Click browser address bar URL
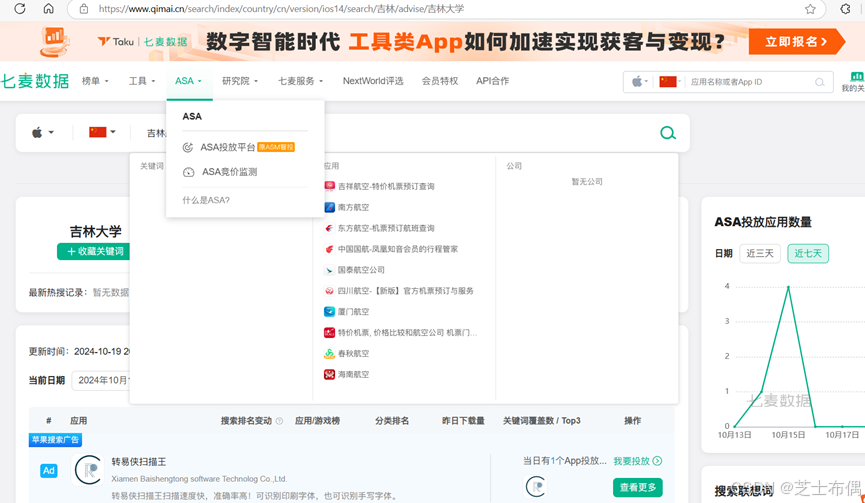Image resolution: width=865 pixels, height=503 pixels. click(x=281, y=9)
